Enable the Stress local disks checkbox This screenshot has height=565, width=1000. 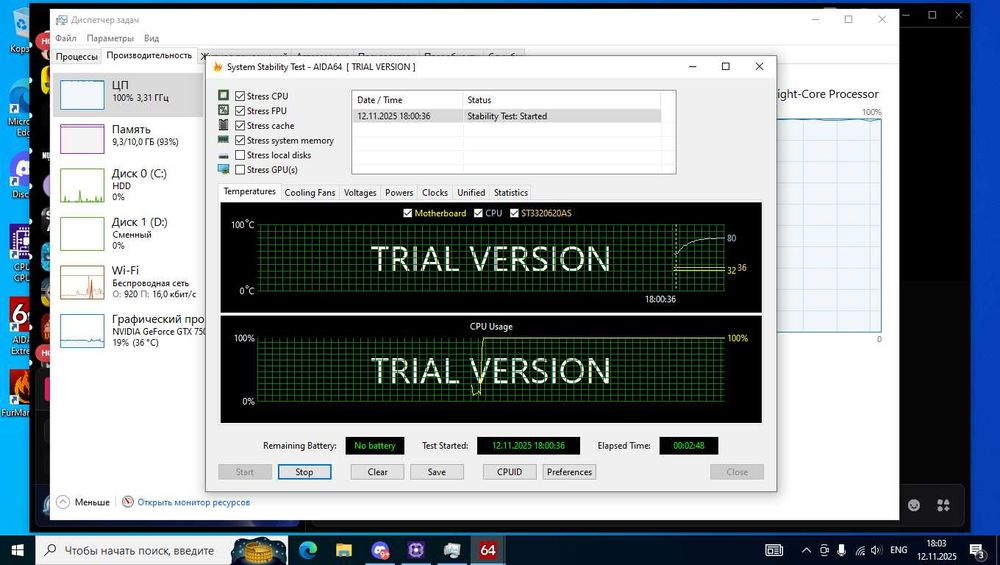pyautogui.click(x=240, y=155)
